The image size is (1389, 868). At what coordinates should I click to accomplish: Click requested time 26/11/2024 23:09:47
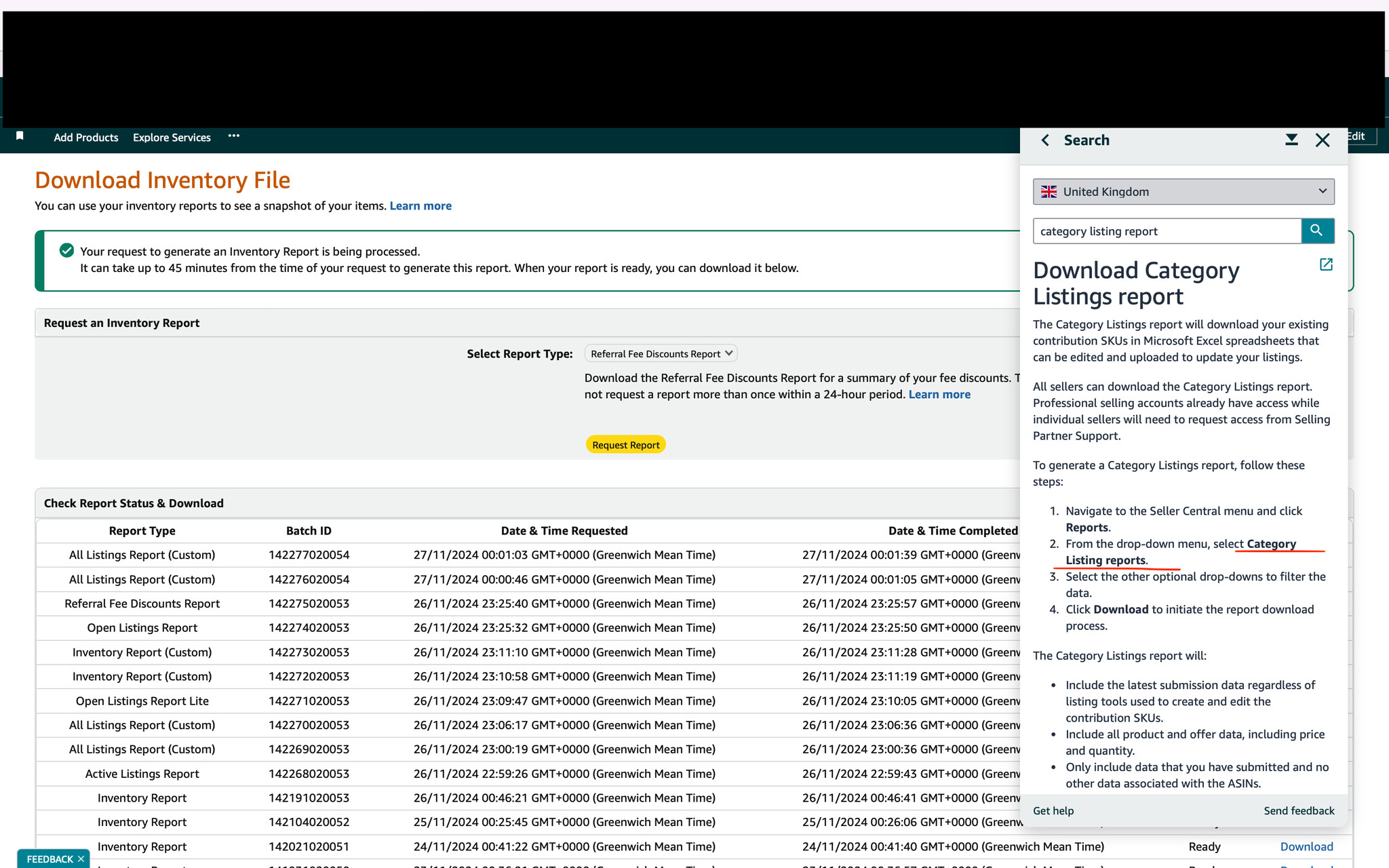pos(564,701)
